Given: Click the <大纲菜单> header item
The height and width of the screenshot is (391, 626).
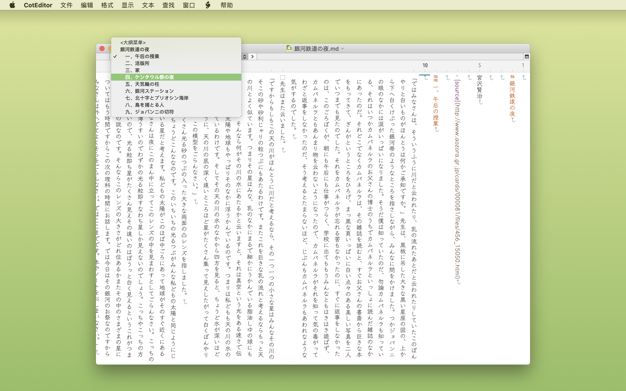Looking at the screenshot, I should (x=176, y=42).
